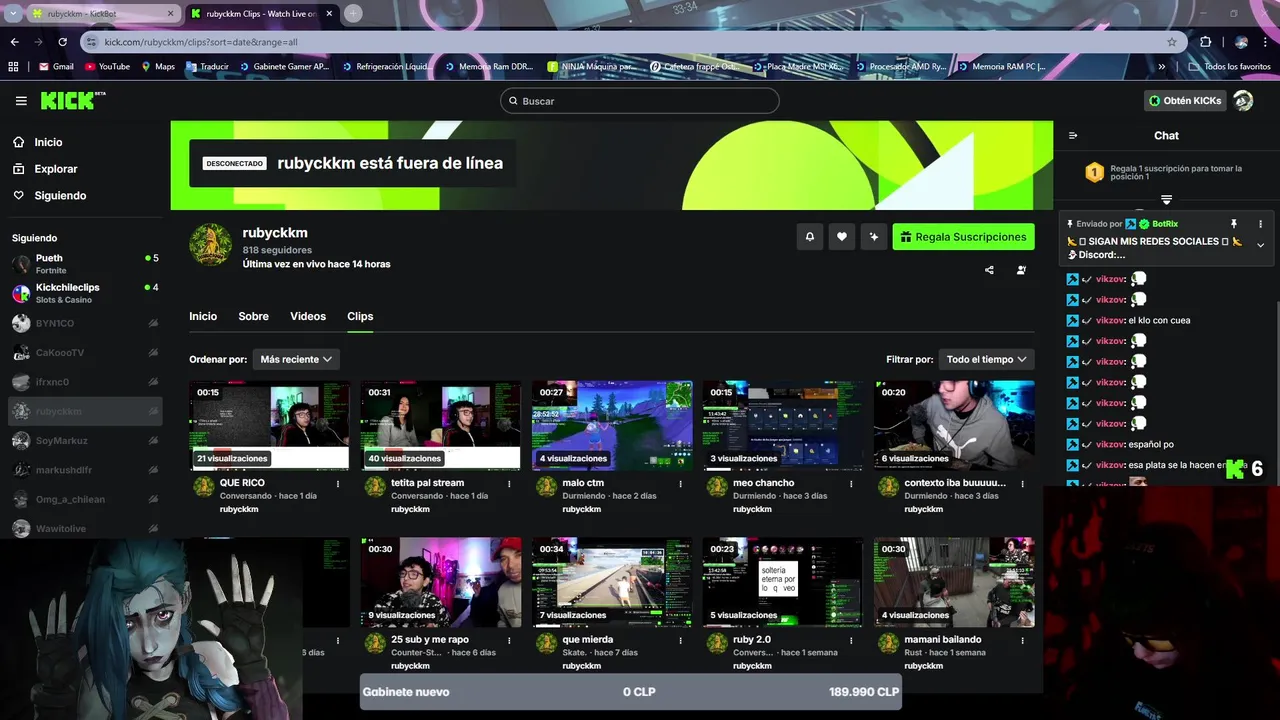Play the mamani bailando clip thumbnail
This screenshot has height=720, width=1280.
pyautogui.click(x=954, y=582)
